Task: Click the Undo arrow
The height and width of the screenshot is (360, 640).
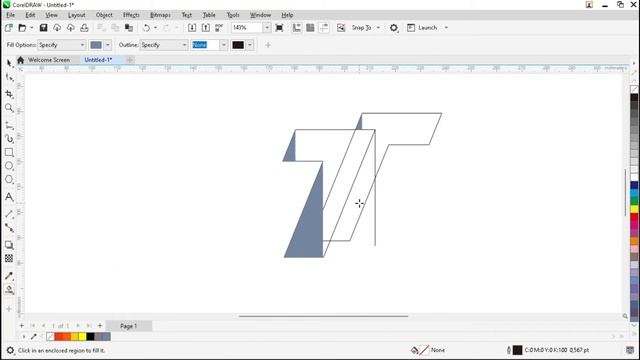Action: 146,28
